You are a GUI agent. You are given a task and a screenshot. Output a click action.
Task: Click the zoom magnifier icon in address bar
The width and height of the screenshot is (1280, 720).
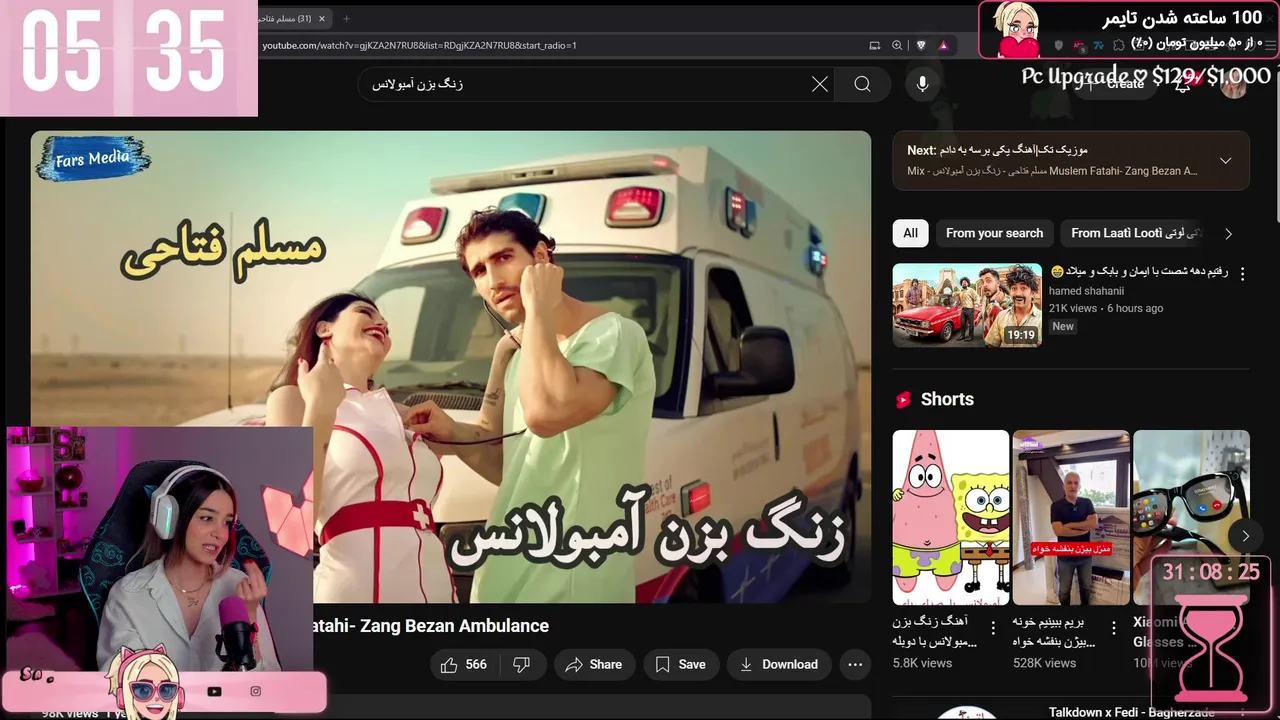point(897,45)
